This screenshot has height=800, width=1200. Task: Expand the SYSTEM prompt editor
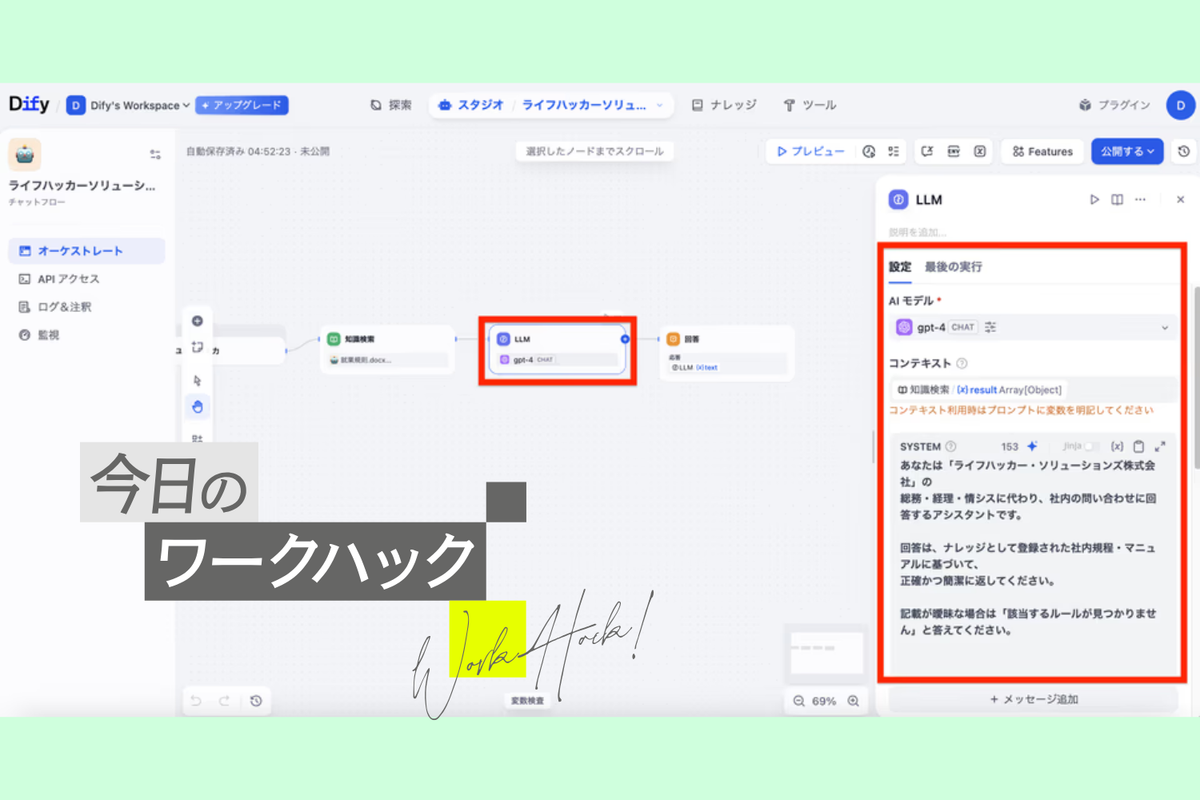coord(1160,447)
